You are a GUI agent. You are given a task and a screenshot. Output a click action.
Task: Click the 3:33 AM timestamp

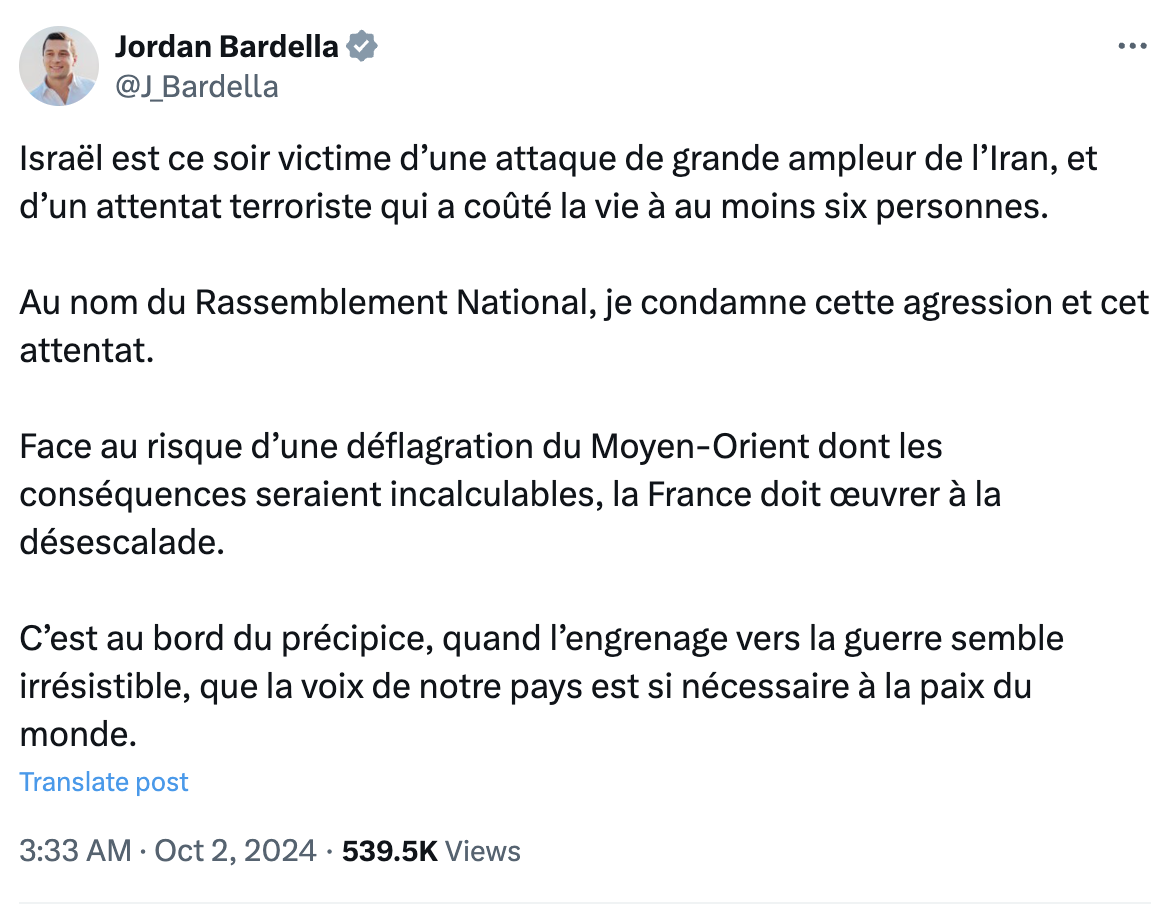pos(75,851)
